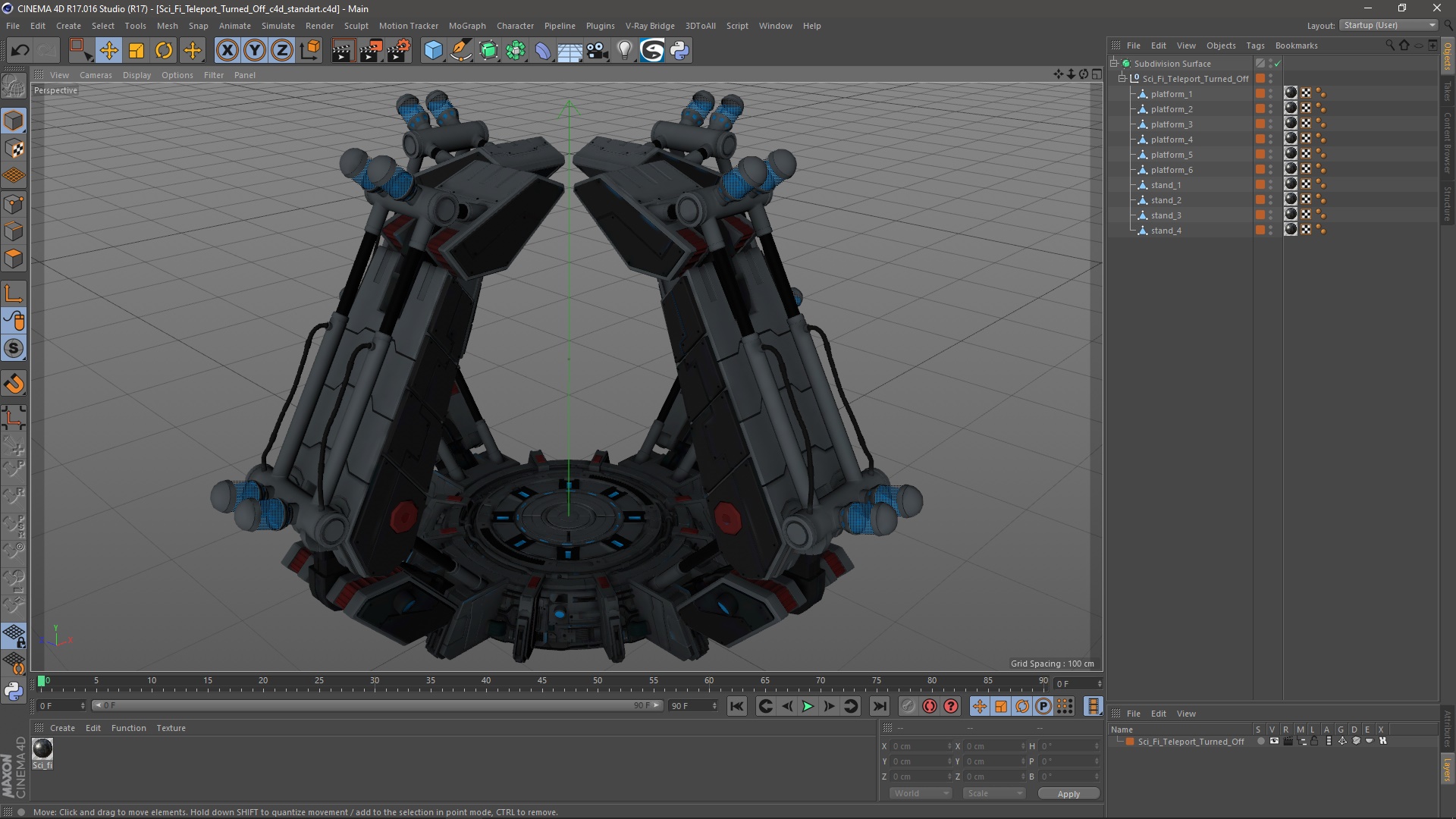Image resolution: width=1456 pixels, height=819 pixels.
Task: Click layer color swatch of stand_3
Action: (1260, 215)
